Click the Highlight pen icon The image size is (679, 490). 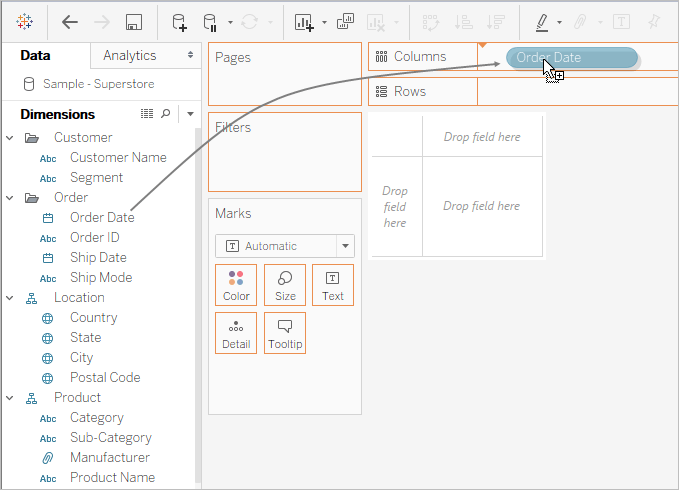541,21
